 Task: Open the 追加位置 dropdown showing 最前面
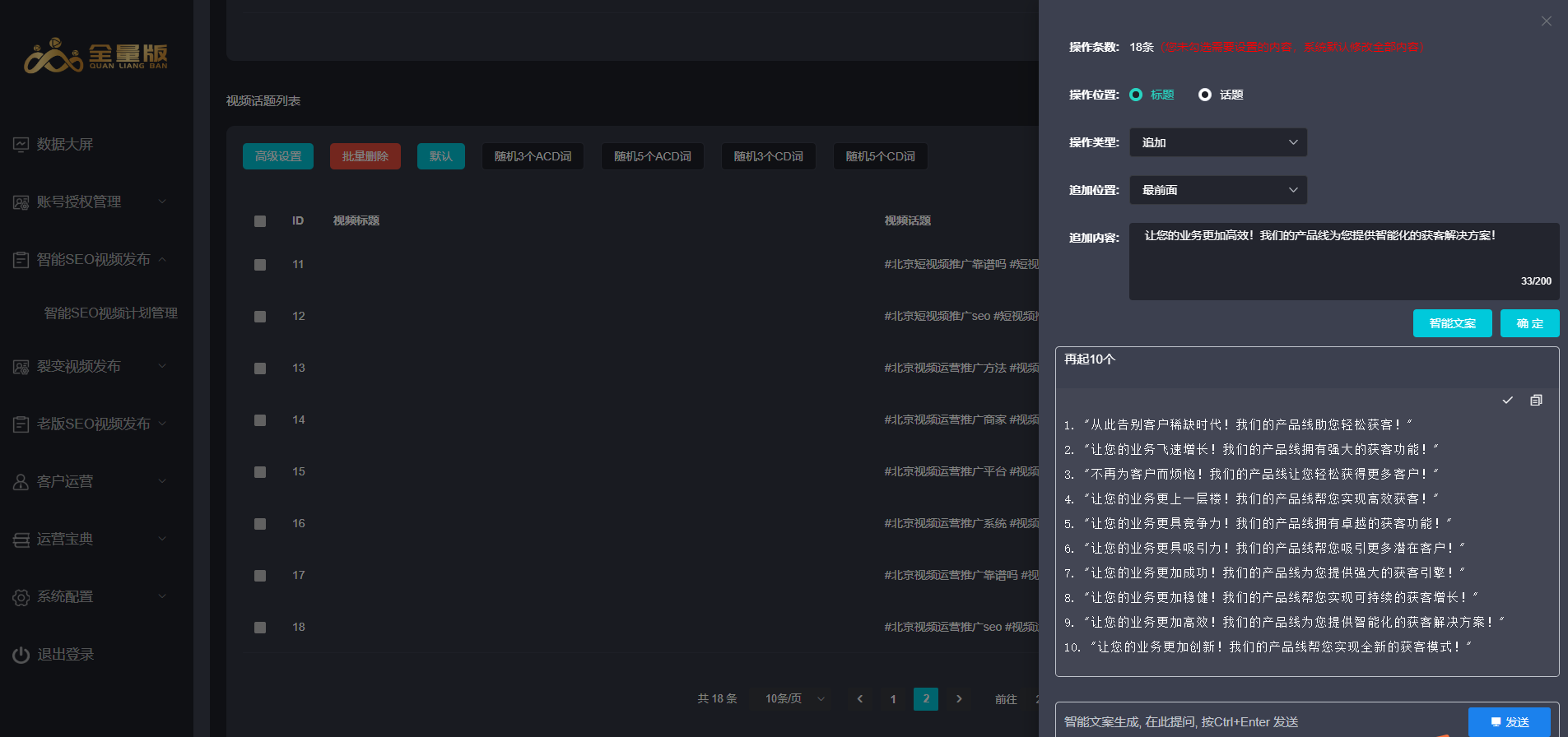(1218, 190)
